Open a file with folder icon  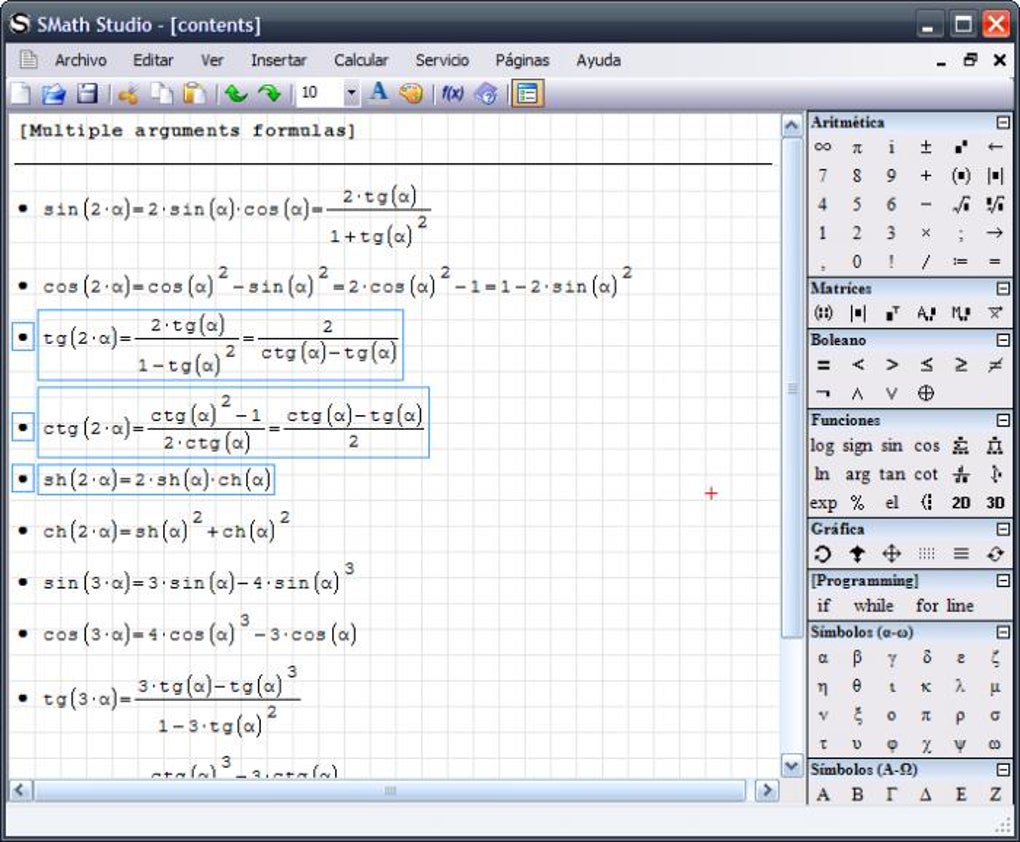[x=53, y=94]
